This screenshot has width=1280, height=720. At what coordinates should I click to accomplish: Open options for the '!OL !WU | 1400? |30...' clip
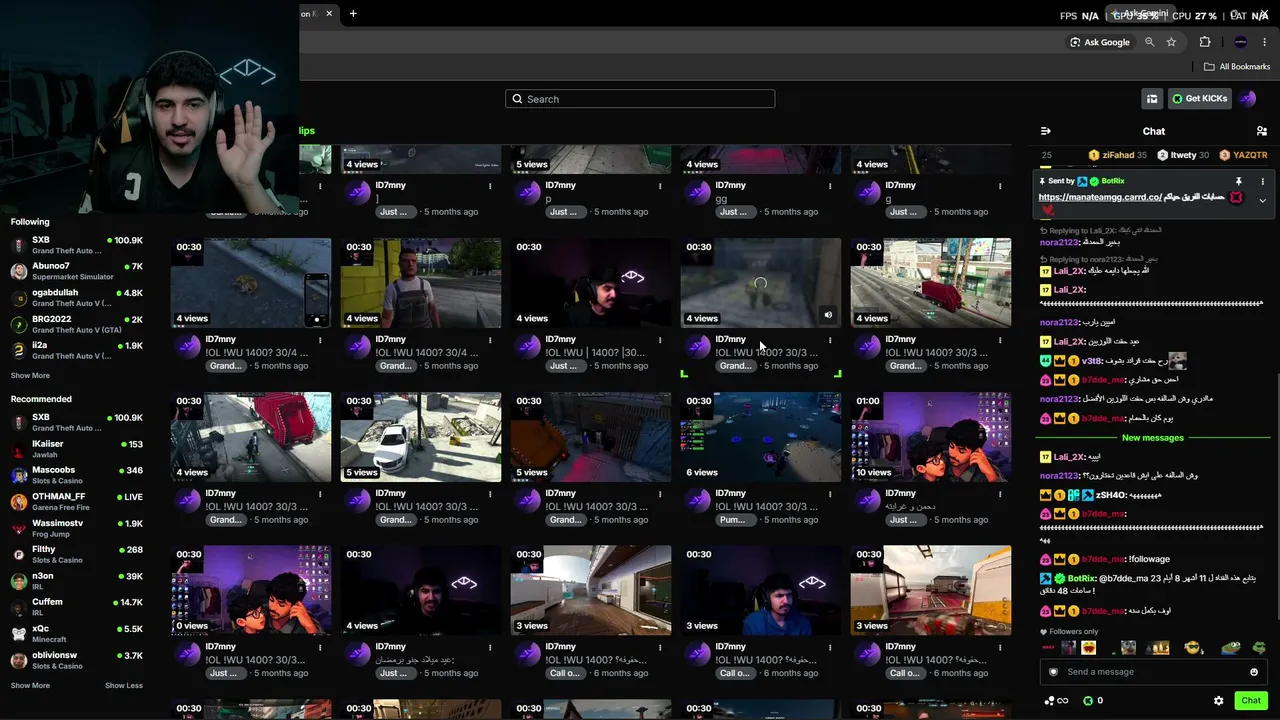point(660,340)
